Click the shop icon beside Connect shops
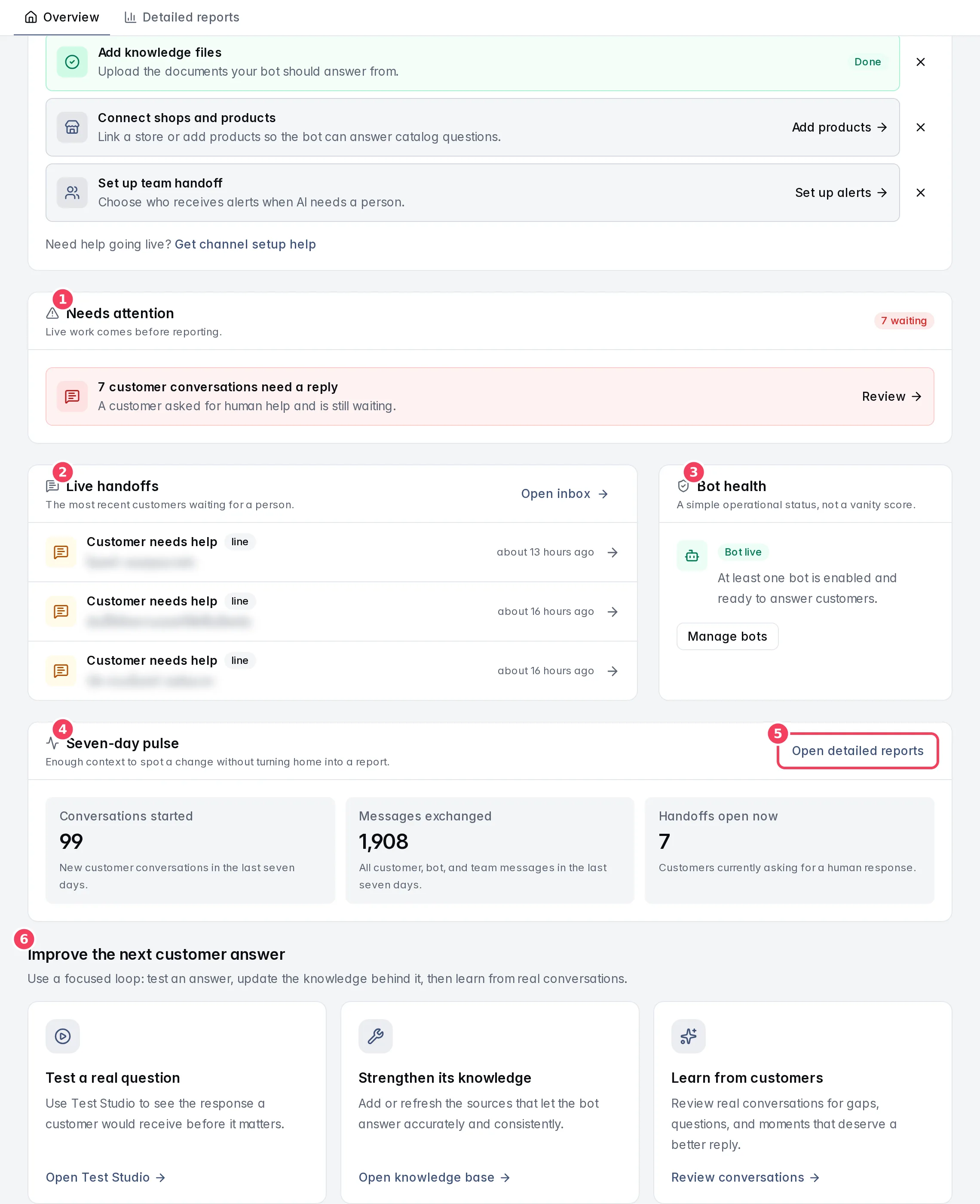 (x=72, y=127)
